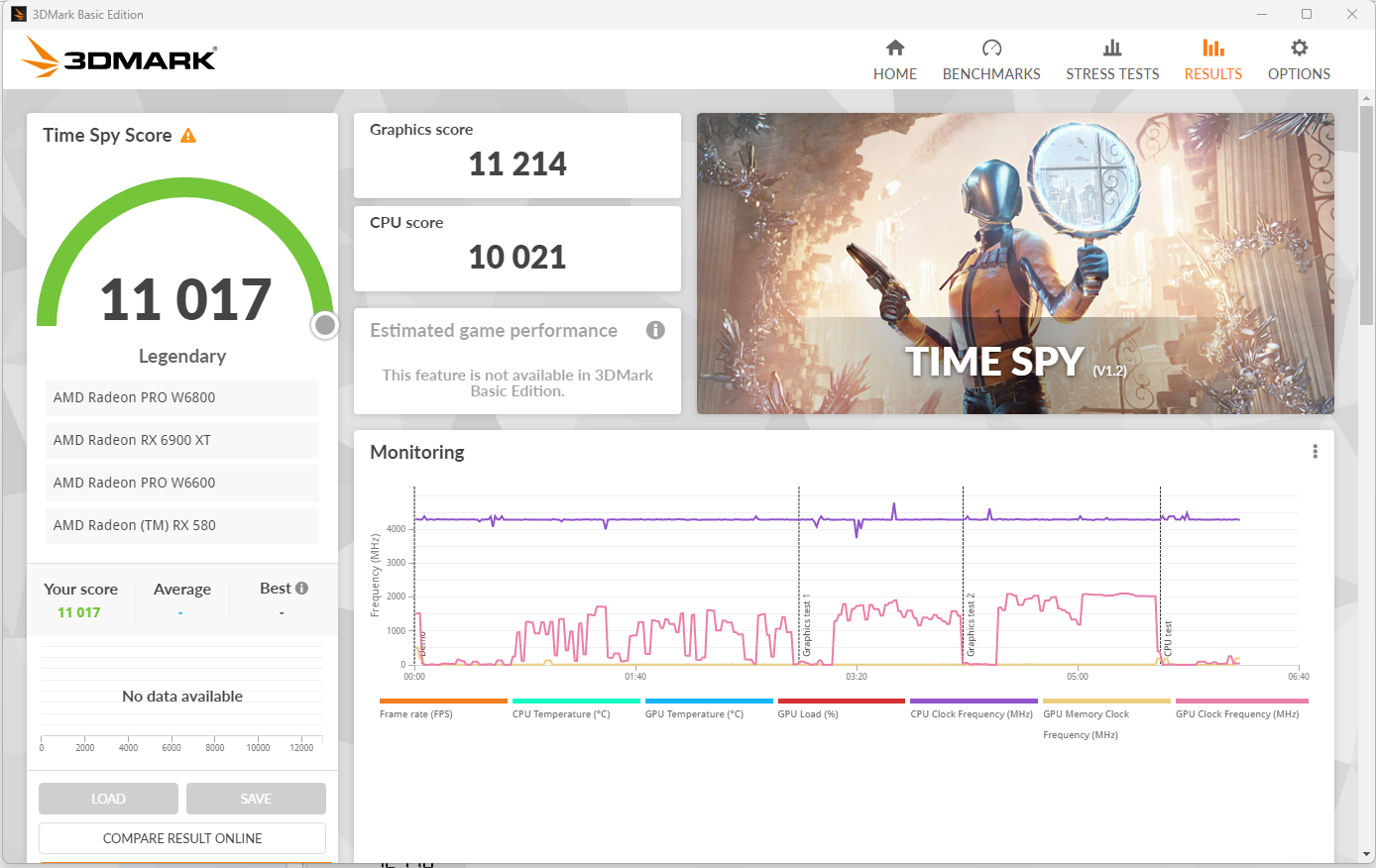Click the No data available message
The width and height of the screenshot is (1376, 868).
coord(182,697)
